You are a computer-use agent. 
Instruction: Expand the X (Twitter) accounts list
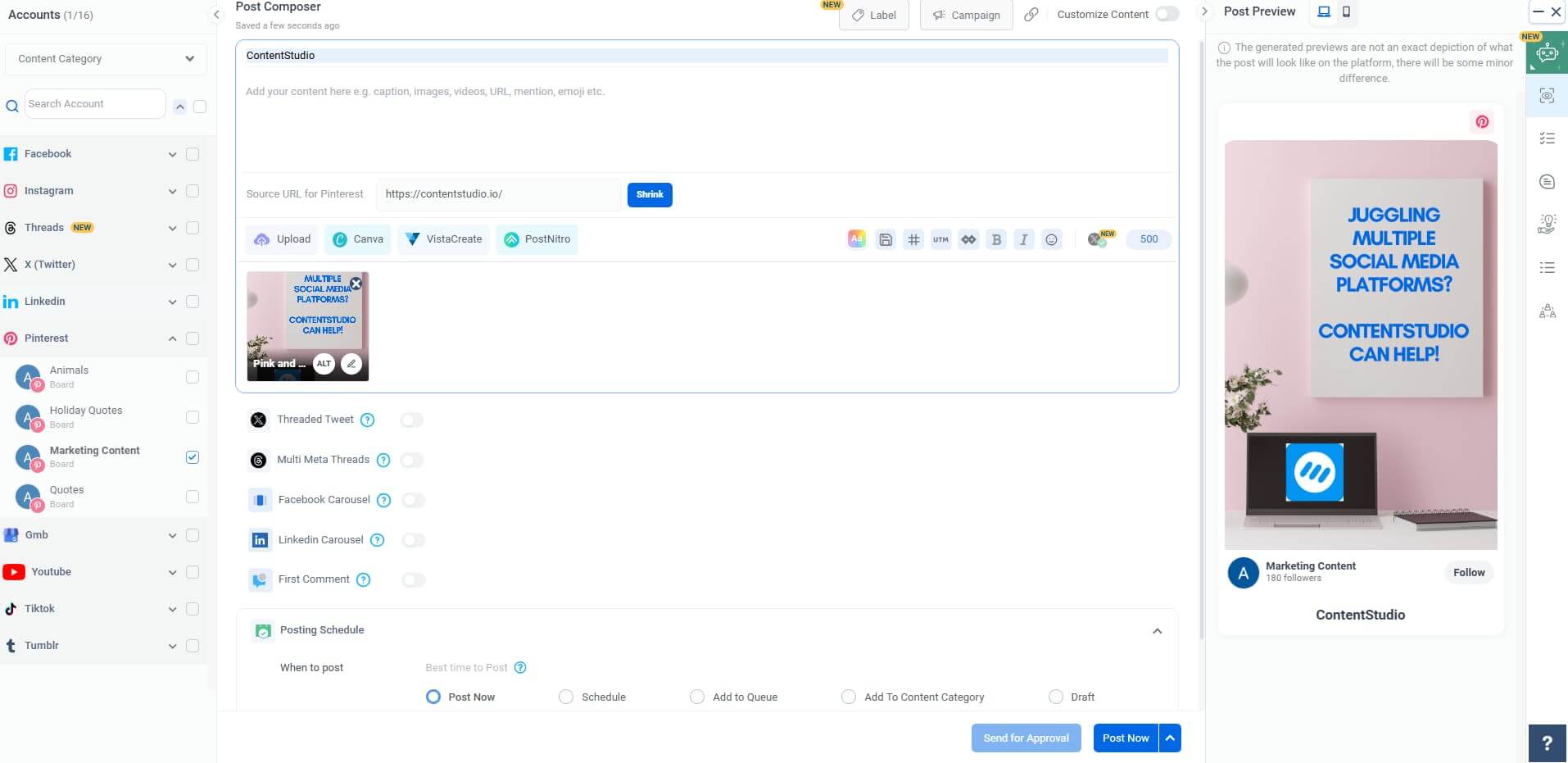point(173,265)
